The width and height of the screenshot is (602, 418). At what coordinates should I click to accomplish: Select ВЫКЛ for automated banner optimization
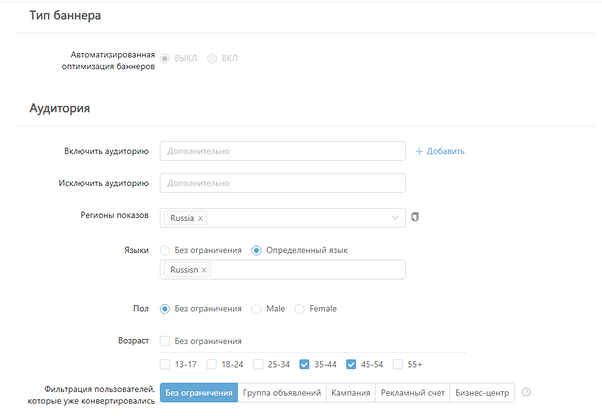pyautogui.click(x=165, y=58)
